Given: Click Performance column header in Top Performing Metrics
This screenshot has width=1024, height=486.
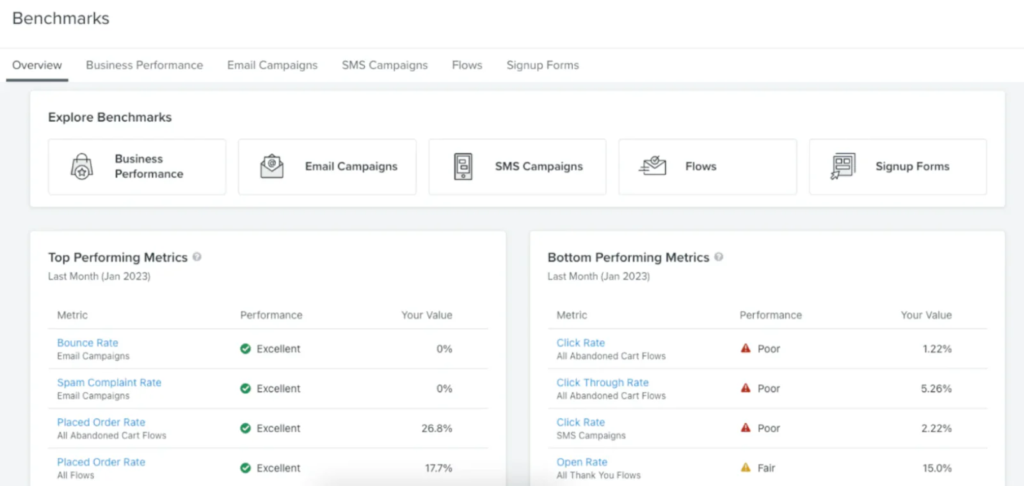Looking at the screenshot, I should click(x=271, y=316).
